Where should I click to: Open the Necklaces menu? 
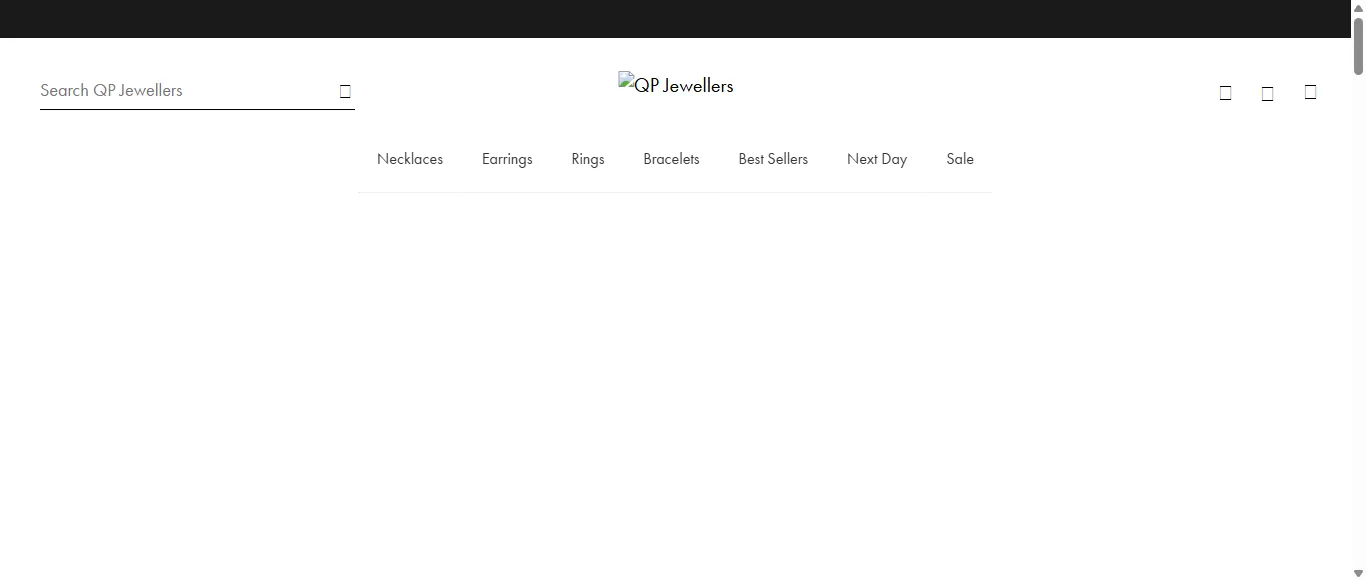coord(410,159)
